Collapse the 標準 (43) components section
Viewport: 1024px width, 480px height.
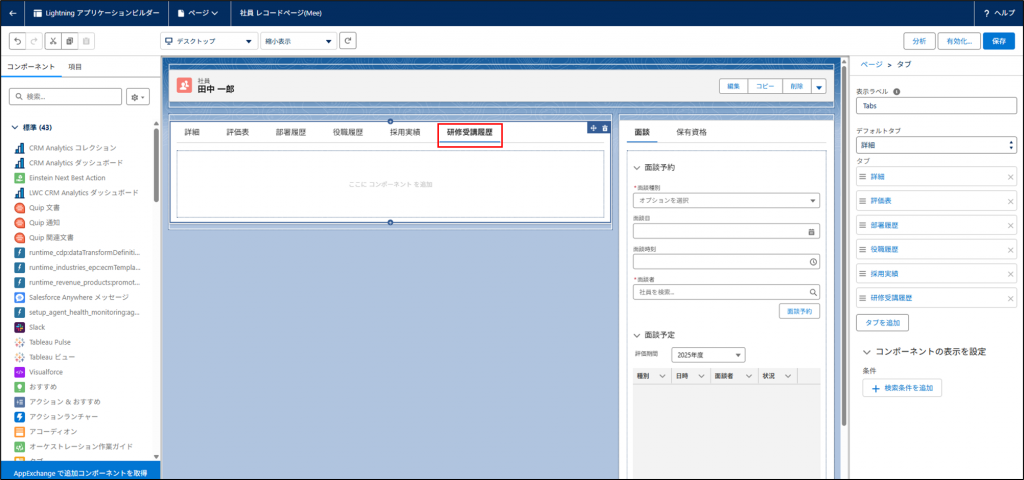[x=15, y=127]
